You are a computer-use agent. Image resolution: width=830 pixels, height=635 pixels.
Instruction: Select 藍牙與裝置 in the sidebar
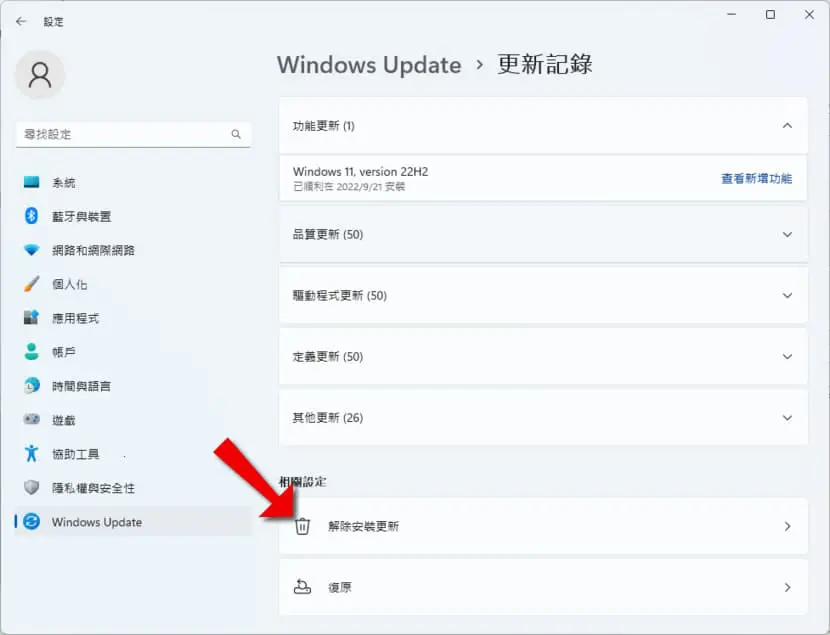pos(133,216)
